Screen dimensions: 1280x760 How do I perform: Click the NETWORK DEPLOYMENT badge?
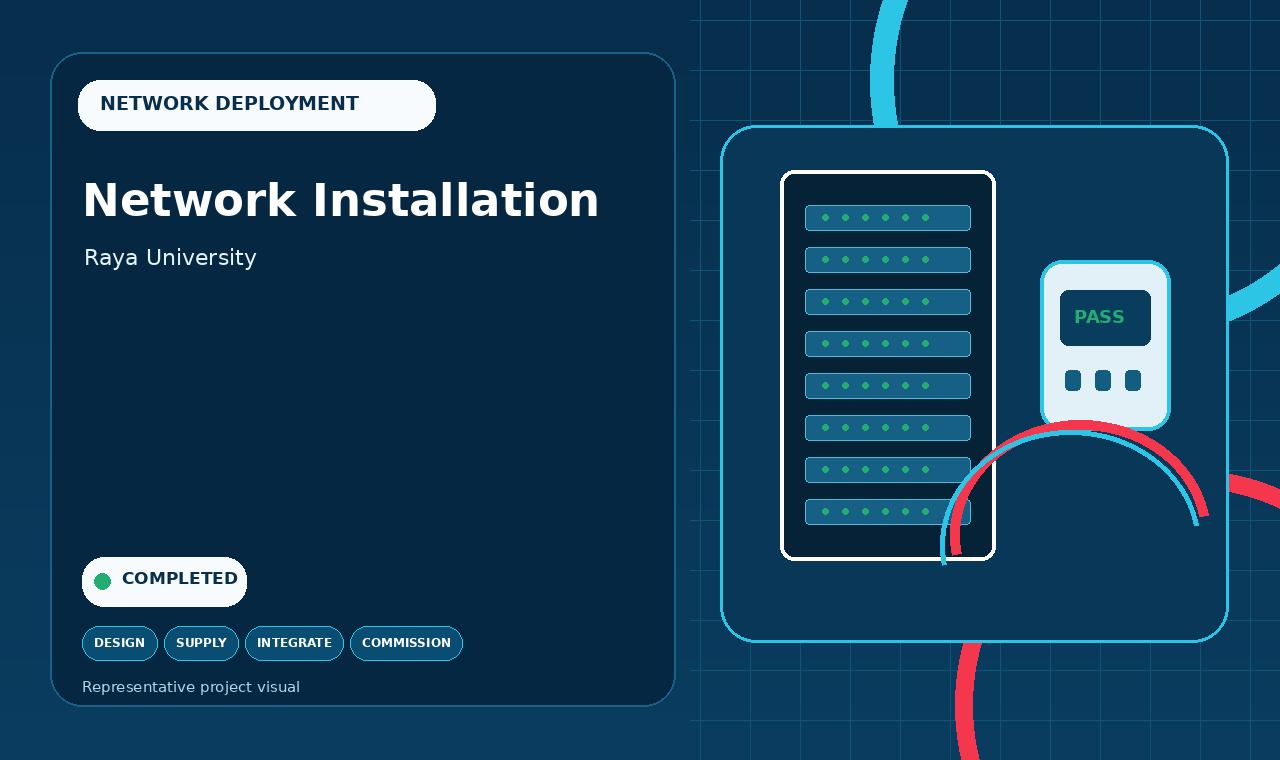click(257, 105)
